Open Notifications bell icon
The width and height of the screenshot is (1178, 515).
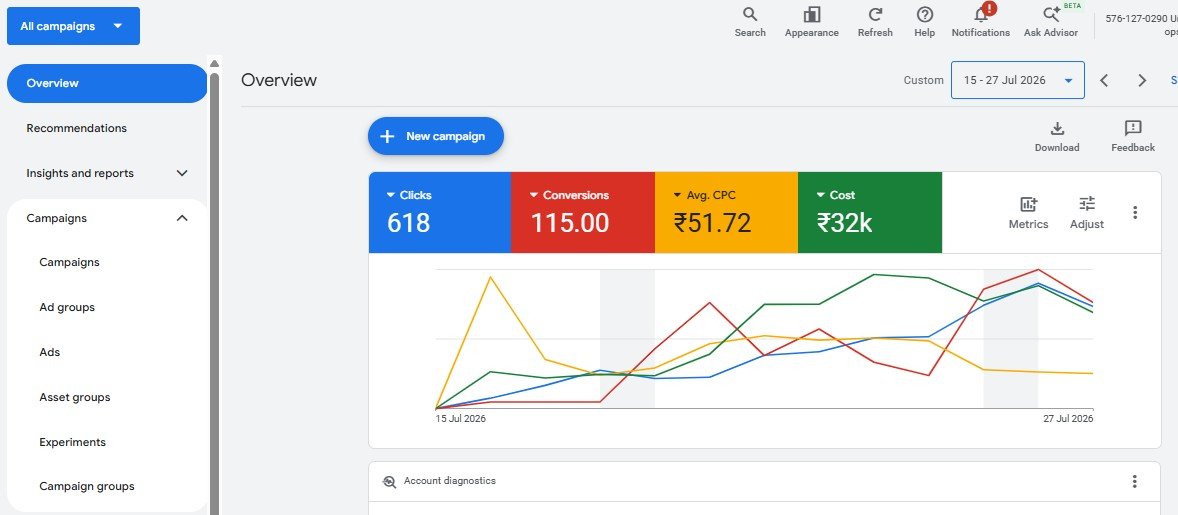981,14
